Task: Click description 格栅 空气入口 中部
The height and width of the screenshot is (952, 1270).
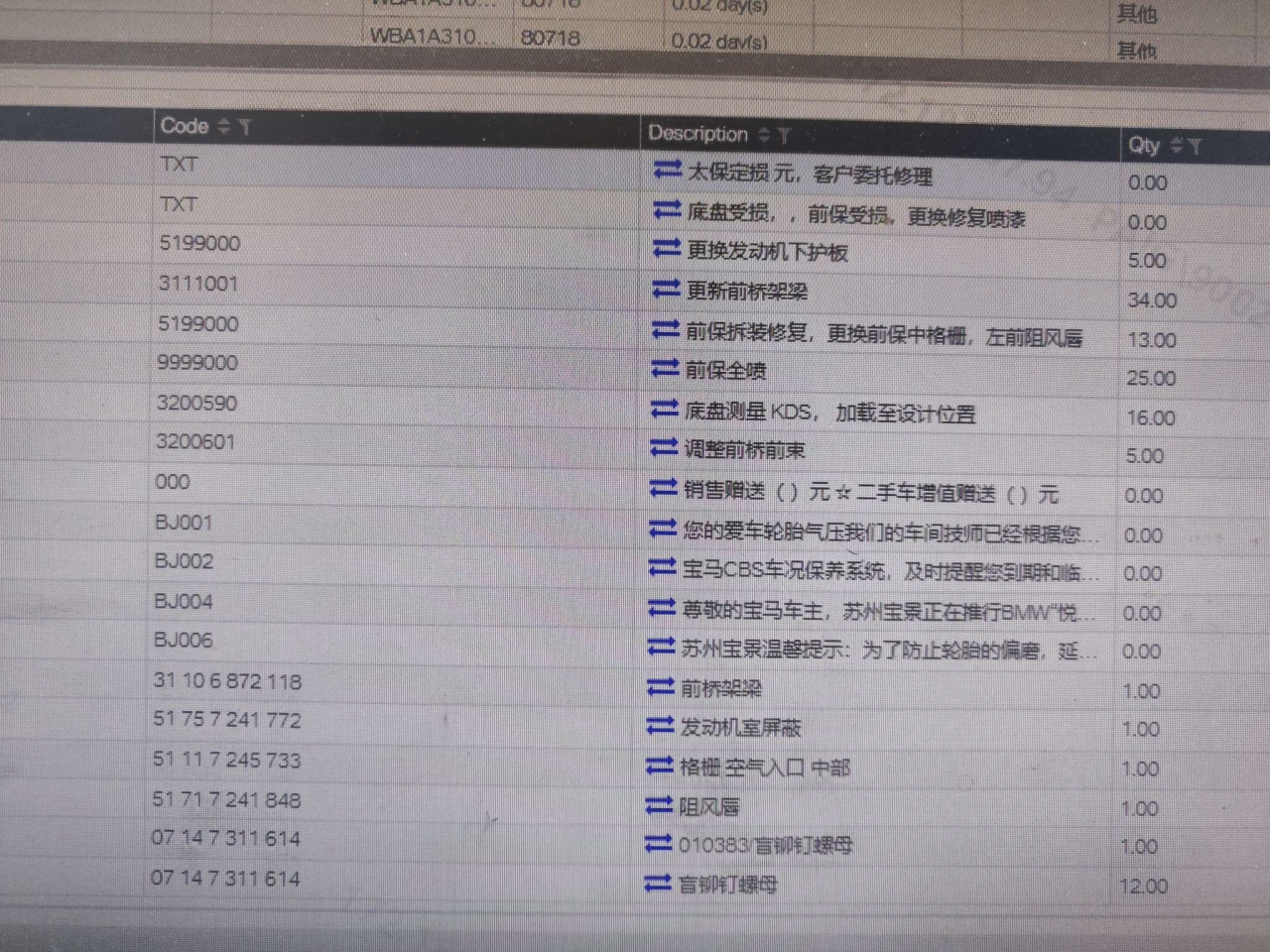Action: (765, 768)
